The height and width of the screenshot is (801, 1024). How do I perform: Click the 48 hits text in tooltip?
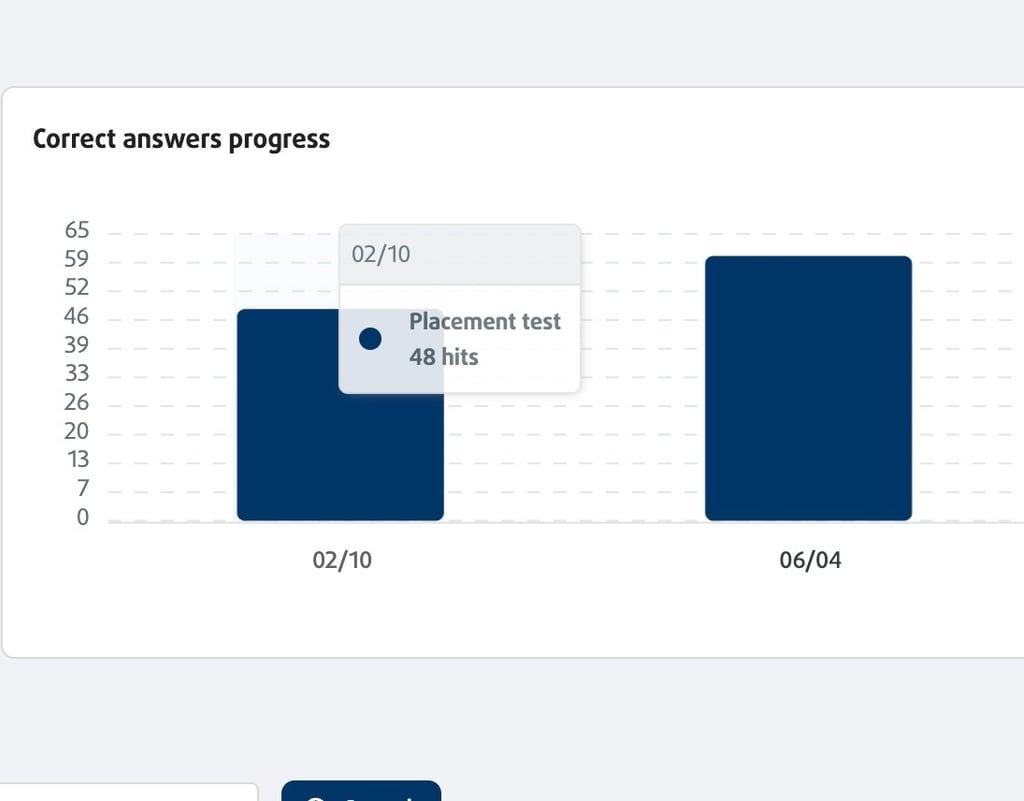[443, 357]
